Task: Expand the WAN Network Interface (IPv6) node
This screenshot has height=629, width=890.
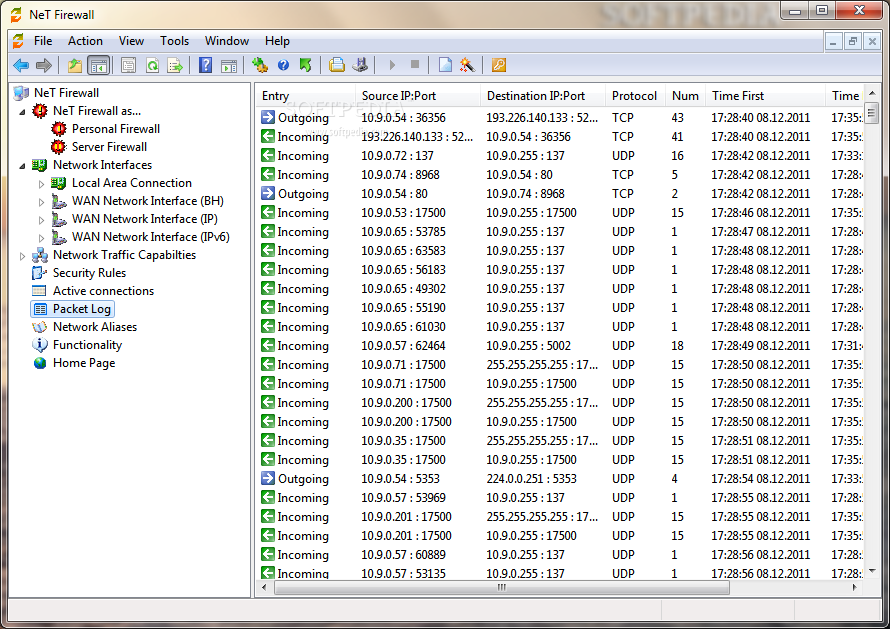Action: point(41,238)
